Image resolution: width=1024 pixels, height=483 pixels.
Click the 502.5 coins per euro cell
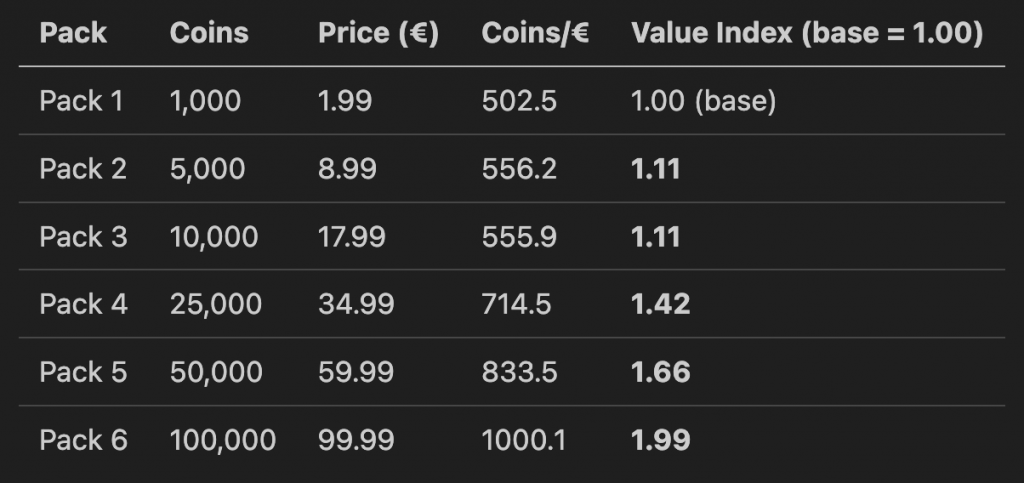pos(519,101)
